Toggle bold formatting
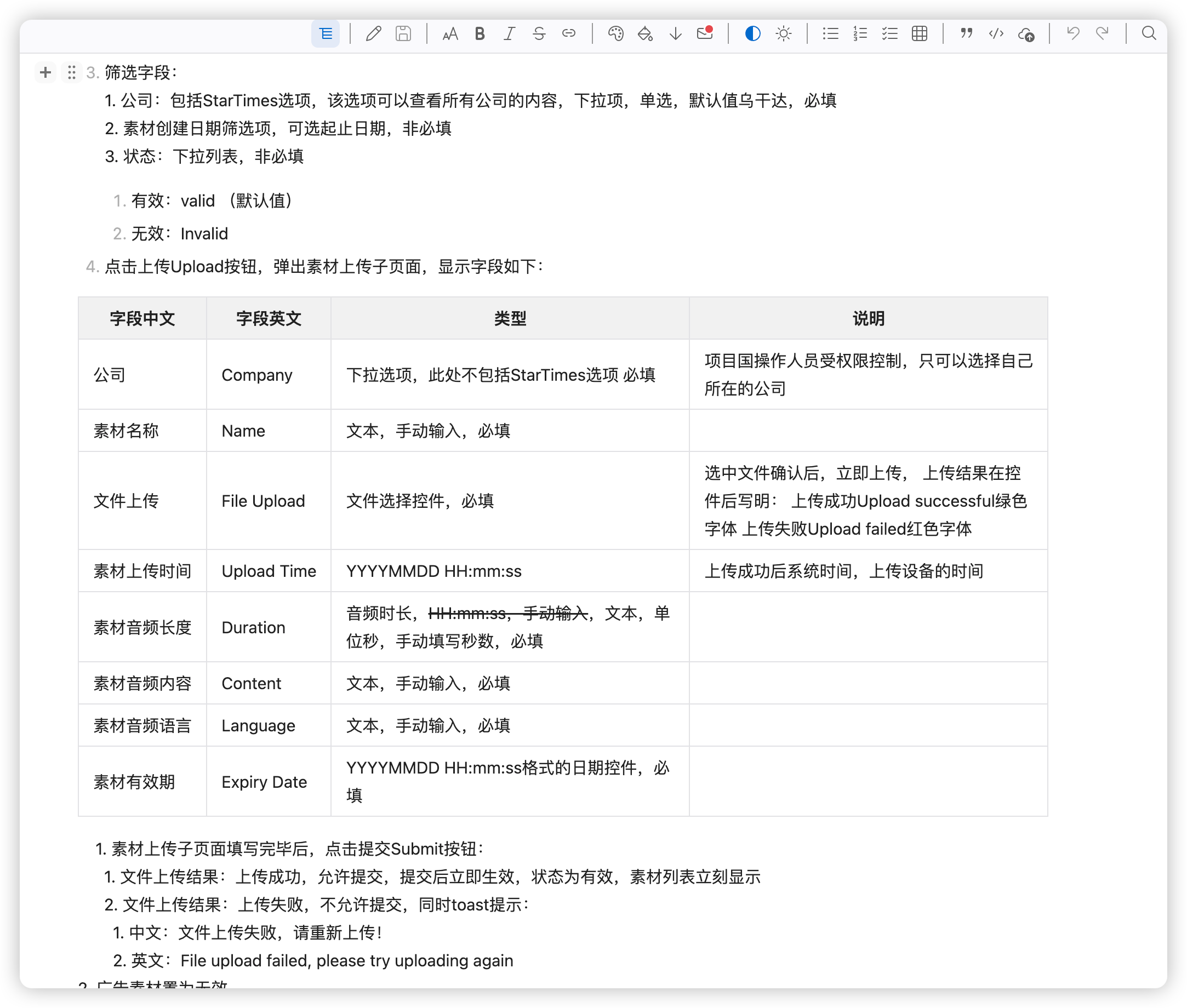1187x1008 pixels. click(x=480, y=34)
